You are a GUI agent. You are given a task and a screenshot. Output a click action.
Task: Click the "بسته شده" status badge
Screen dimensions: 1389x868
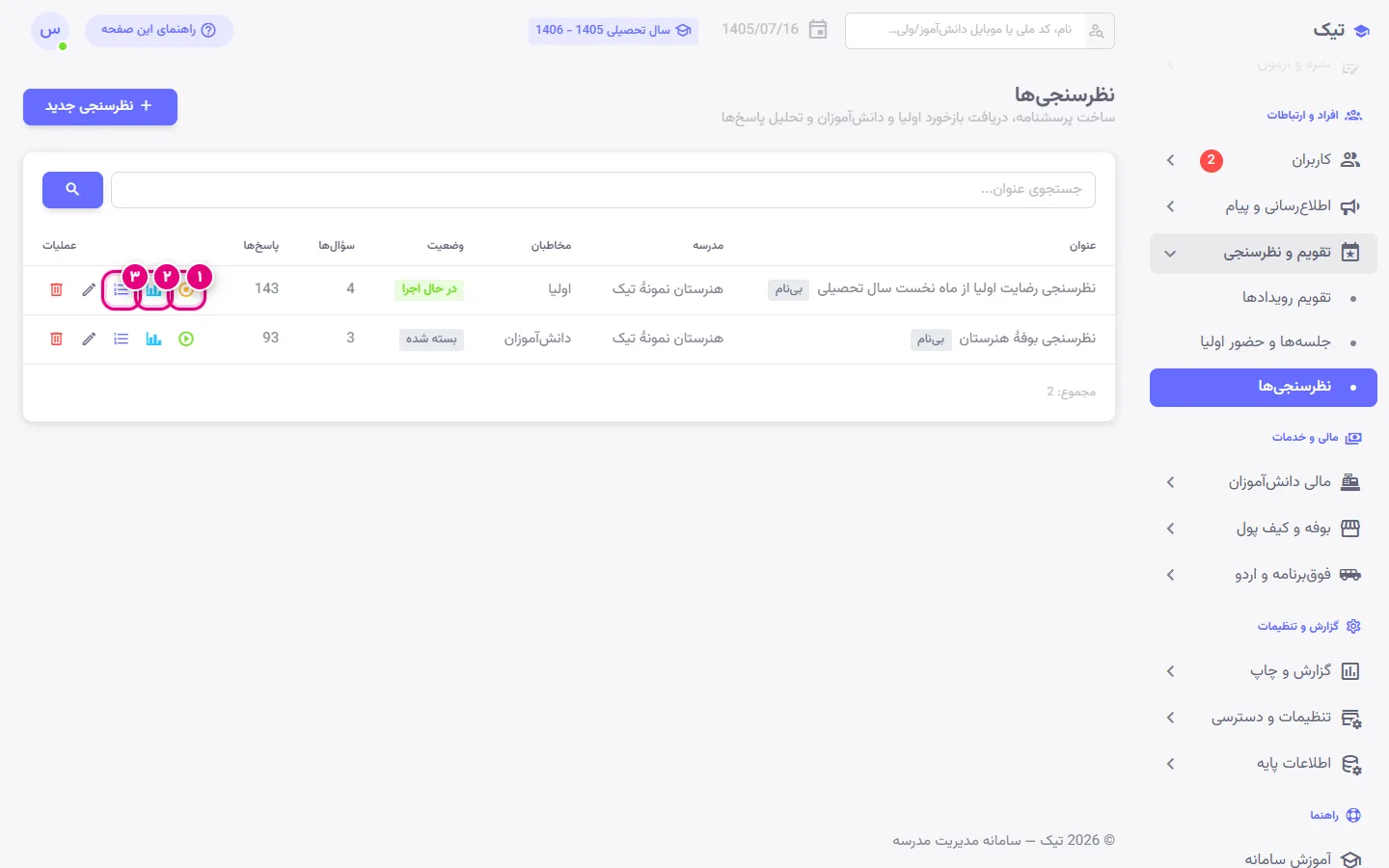coord(431,339)
